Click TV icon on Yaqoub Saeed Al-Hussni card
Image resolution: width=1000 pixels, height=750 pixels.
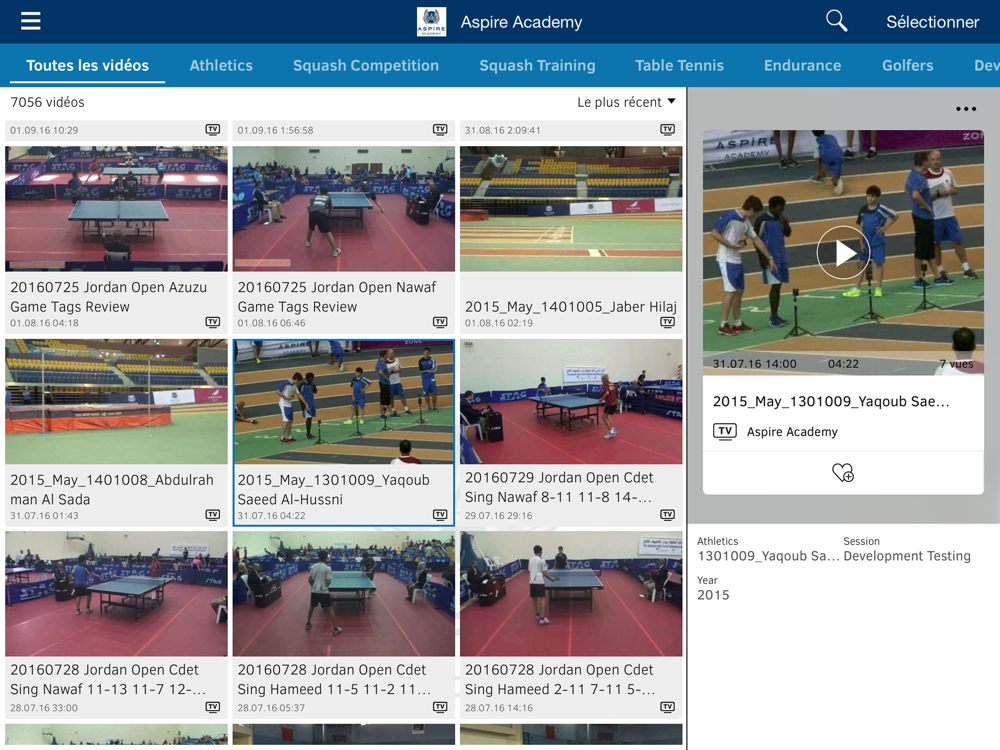(x=440, y=515)
